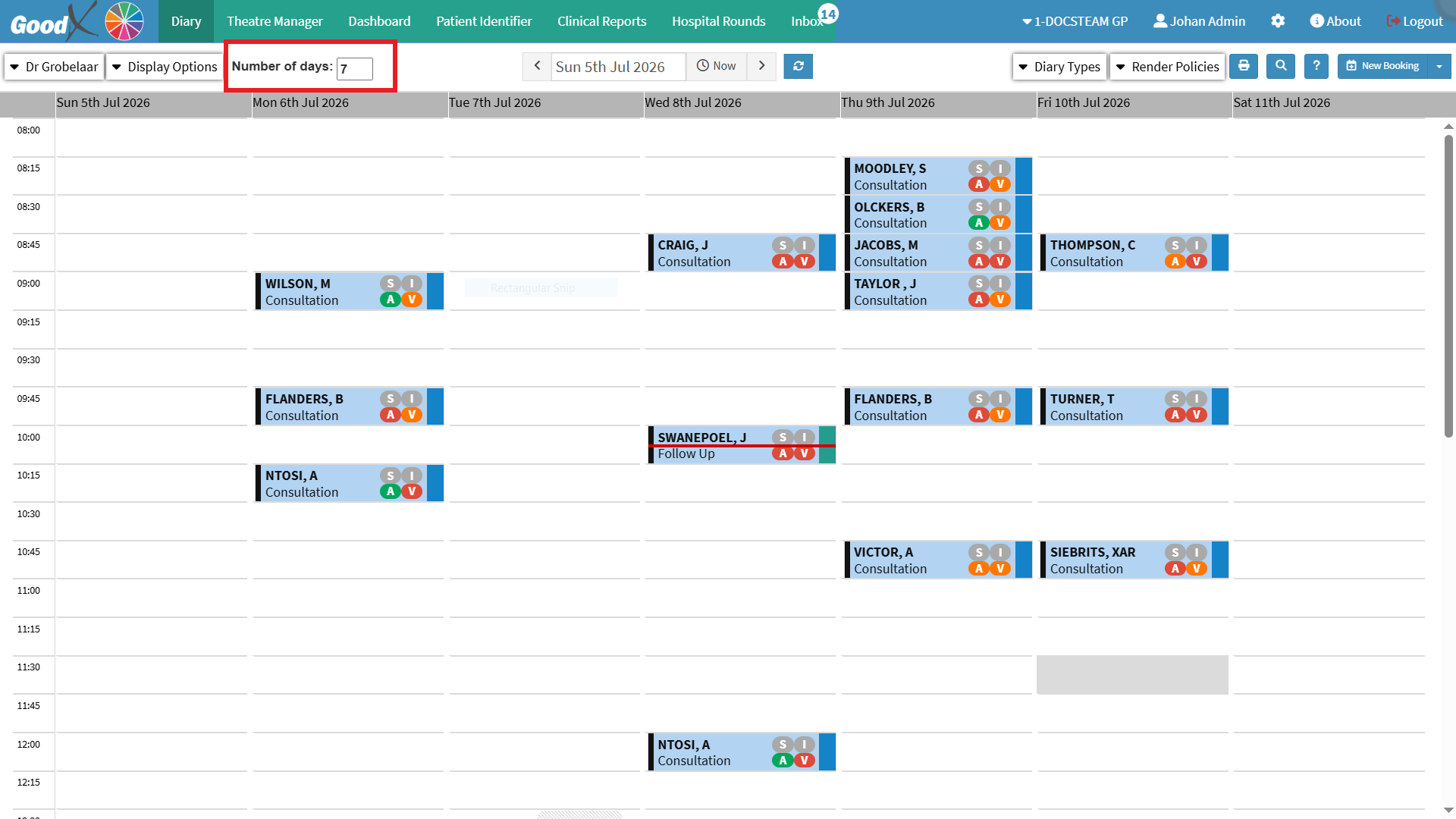
Task: Open the OLCKERS, B Consultation booking
Action: [x=938, y=215]
